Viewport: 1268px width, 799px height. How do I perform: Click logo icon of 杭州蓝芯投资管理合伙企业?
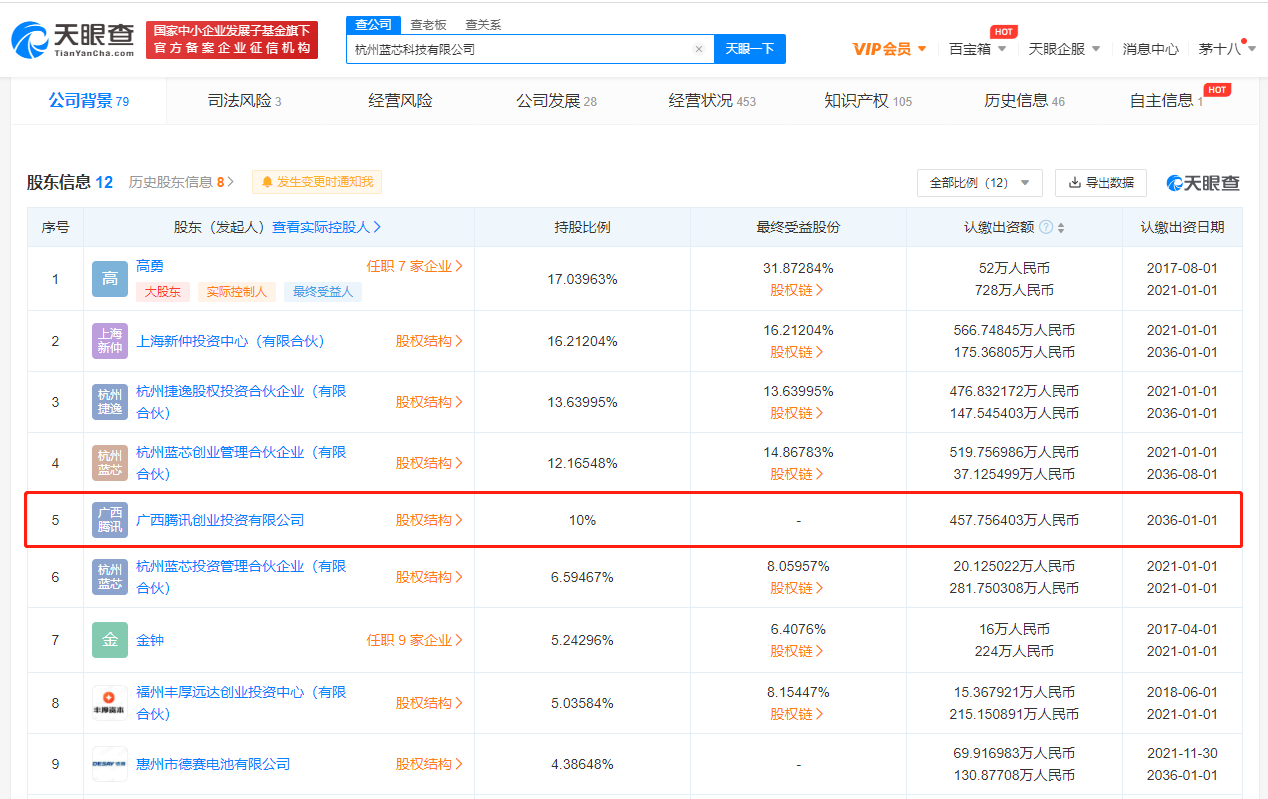(x=110, y=577)
